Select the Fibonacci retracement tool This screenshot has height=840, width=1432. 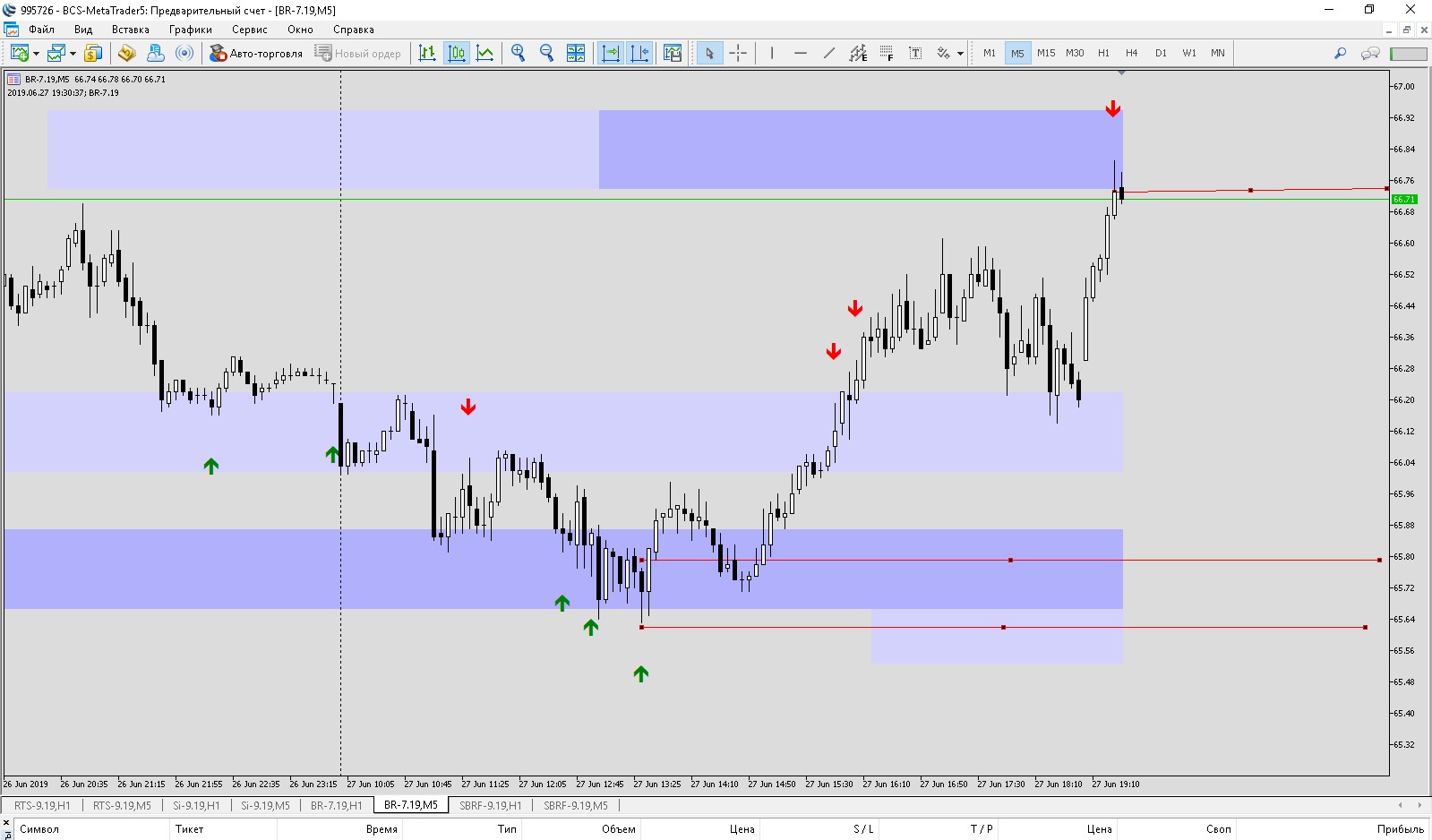pyautogui.click(x=887, y=53)
